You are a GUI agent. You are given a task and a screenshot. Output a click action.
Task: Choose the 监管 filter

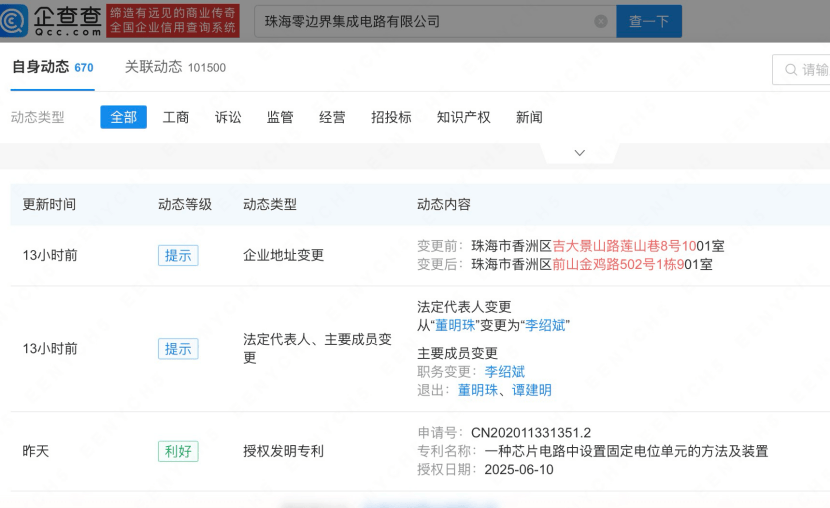(280, 117)
